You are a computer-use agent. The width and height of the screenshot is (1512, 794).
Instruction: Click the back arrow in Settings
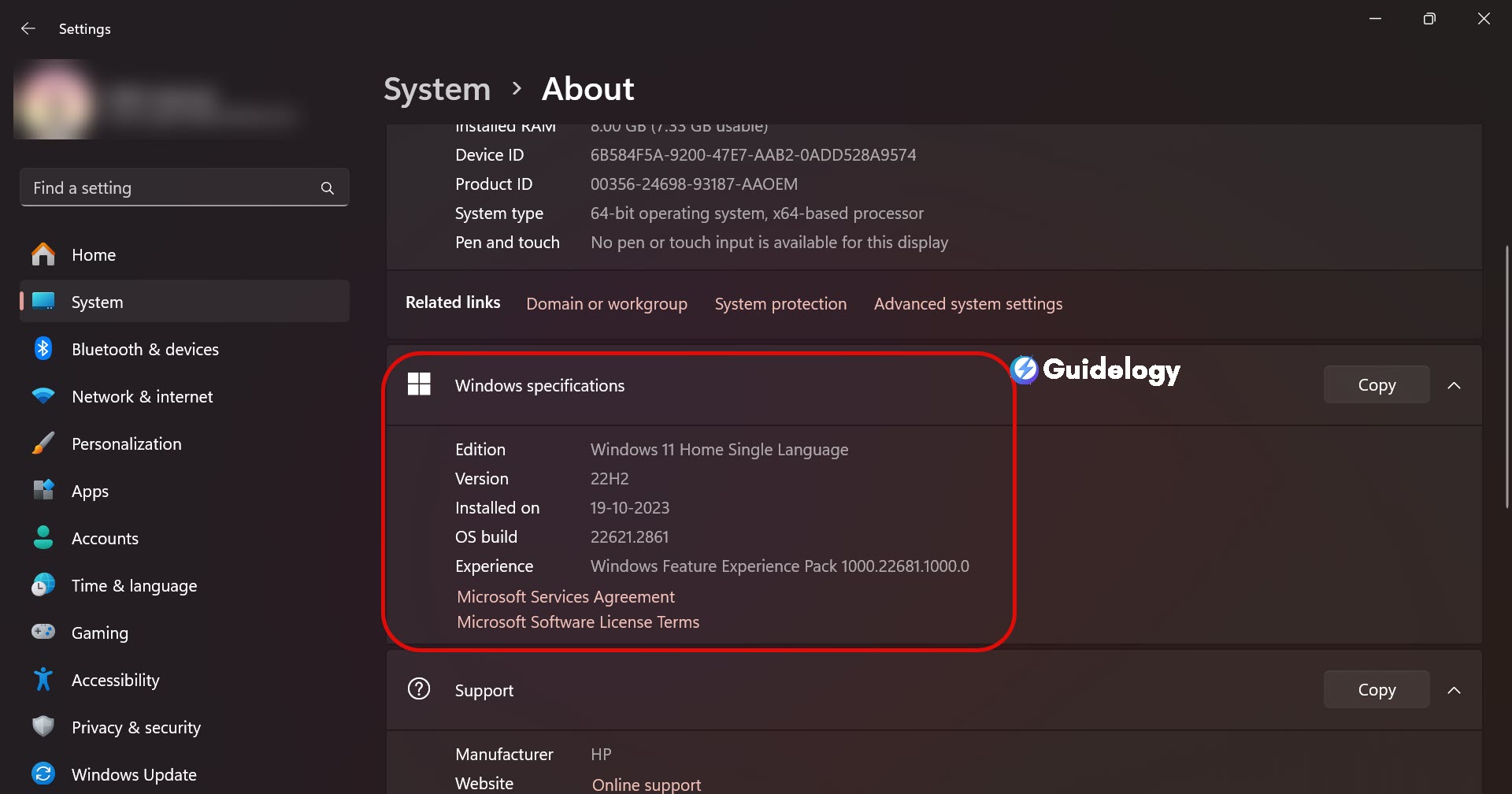click(x=28, y=28)
